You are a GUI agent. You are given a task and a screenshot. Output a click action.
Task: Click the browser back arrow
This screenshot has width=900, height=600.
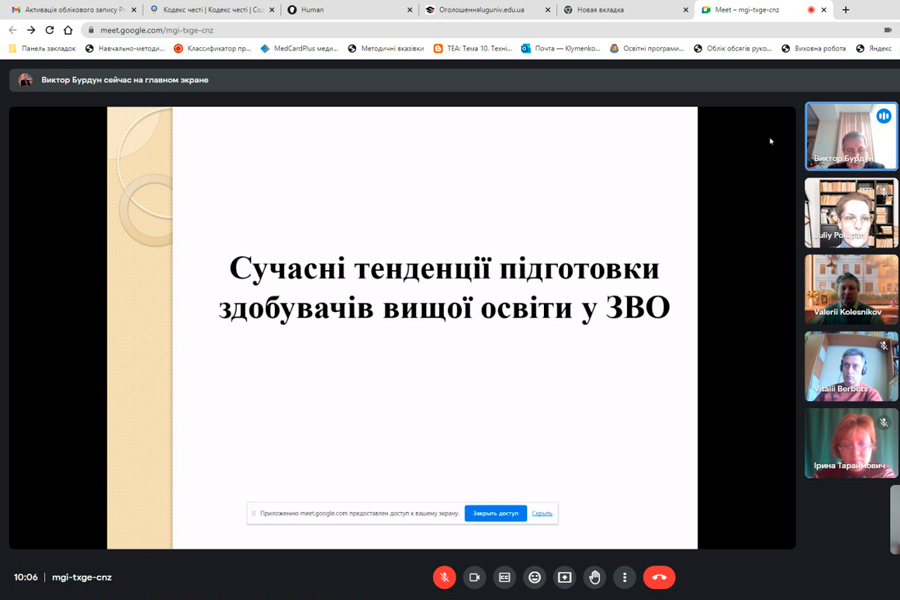(x=13, y=30)
